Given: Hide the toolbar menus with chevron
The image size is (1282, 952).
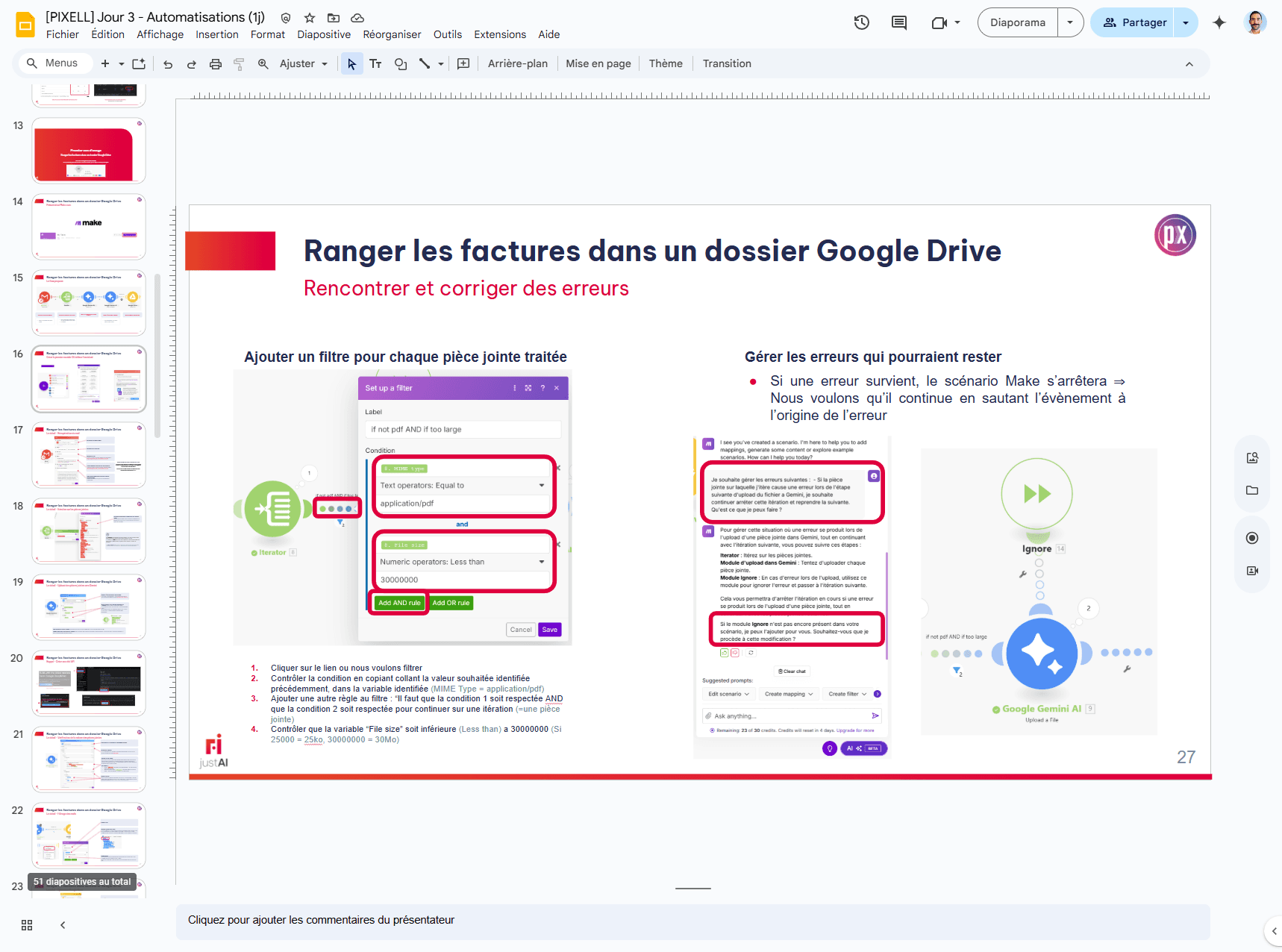Looking at the screenshot, I should pos(1189,64).
